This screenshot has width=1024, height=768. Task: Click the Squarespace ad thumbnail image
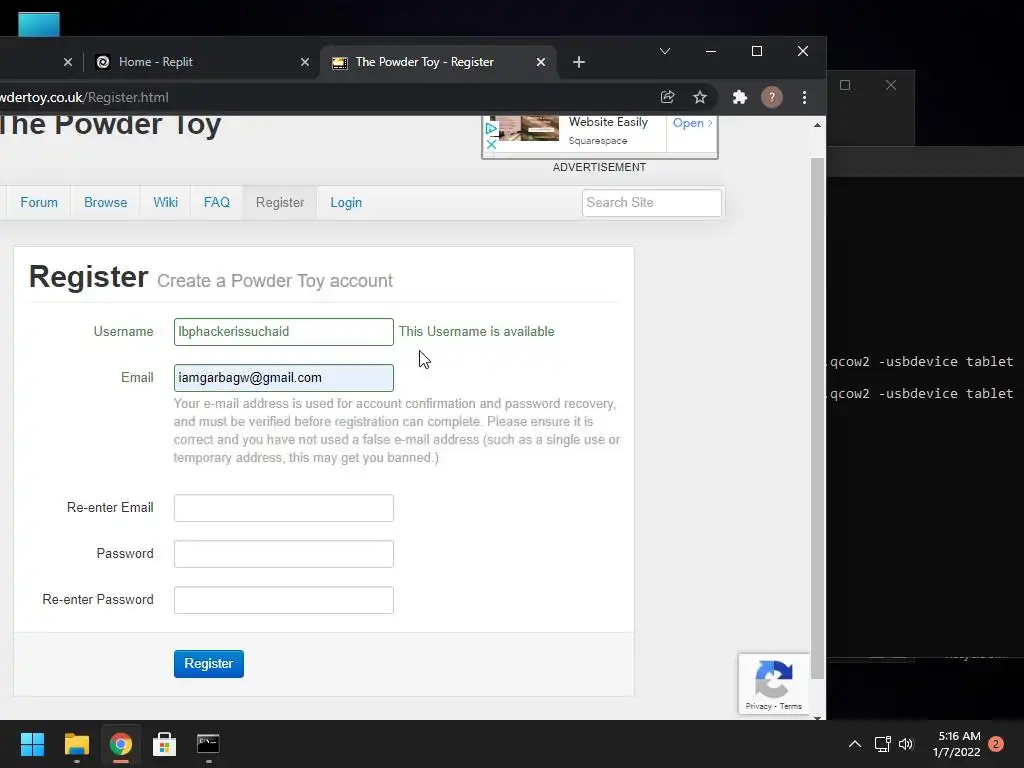point(529,128)
